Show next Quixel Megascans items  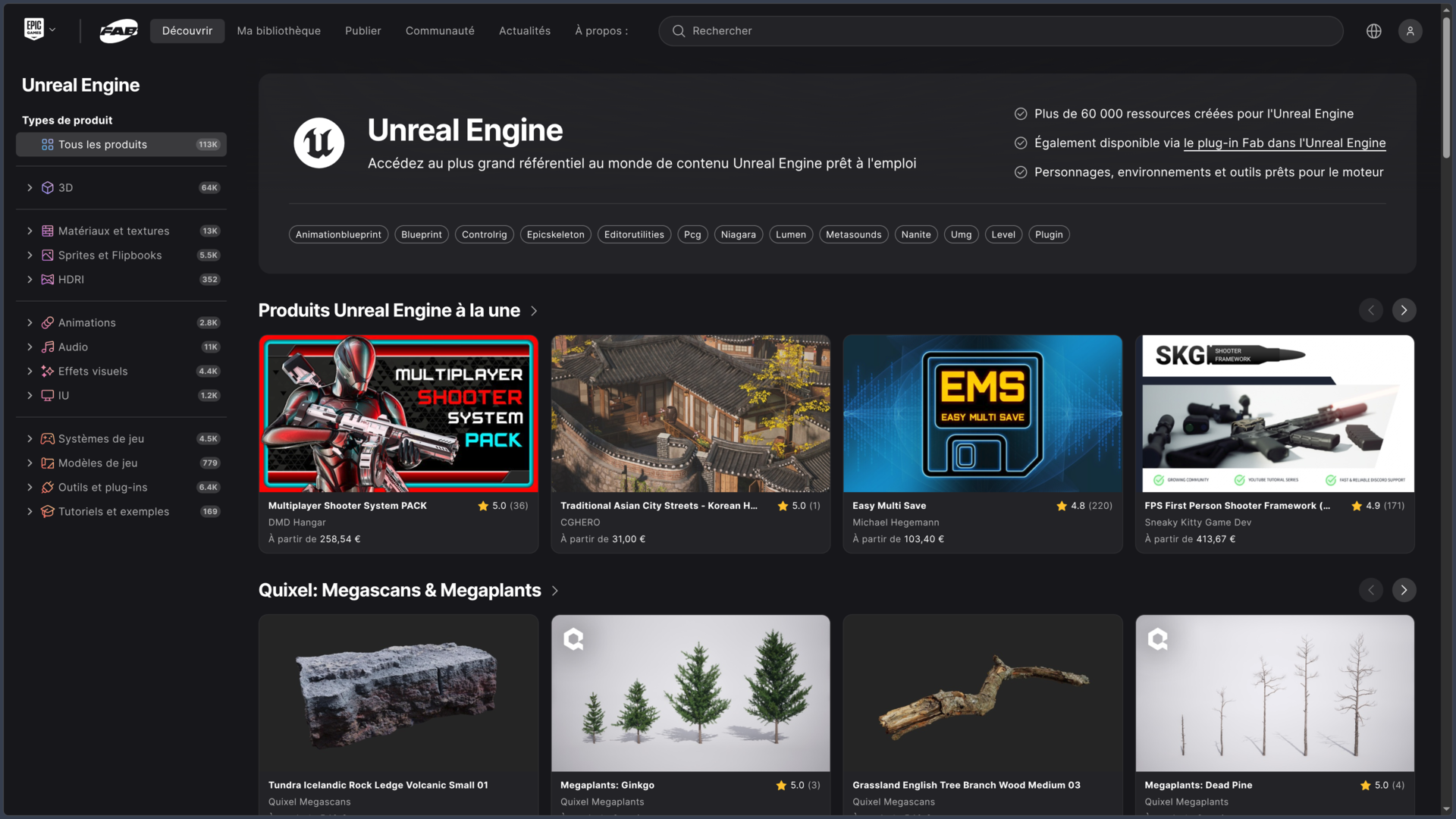(1404, 590)
